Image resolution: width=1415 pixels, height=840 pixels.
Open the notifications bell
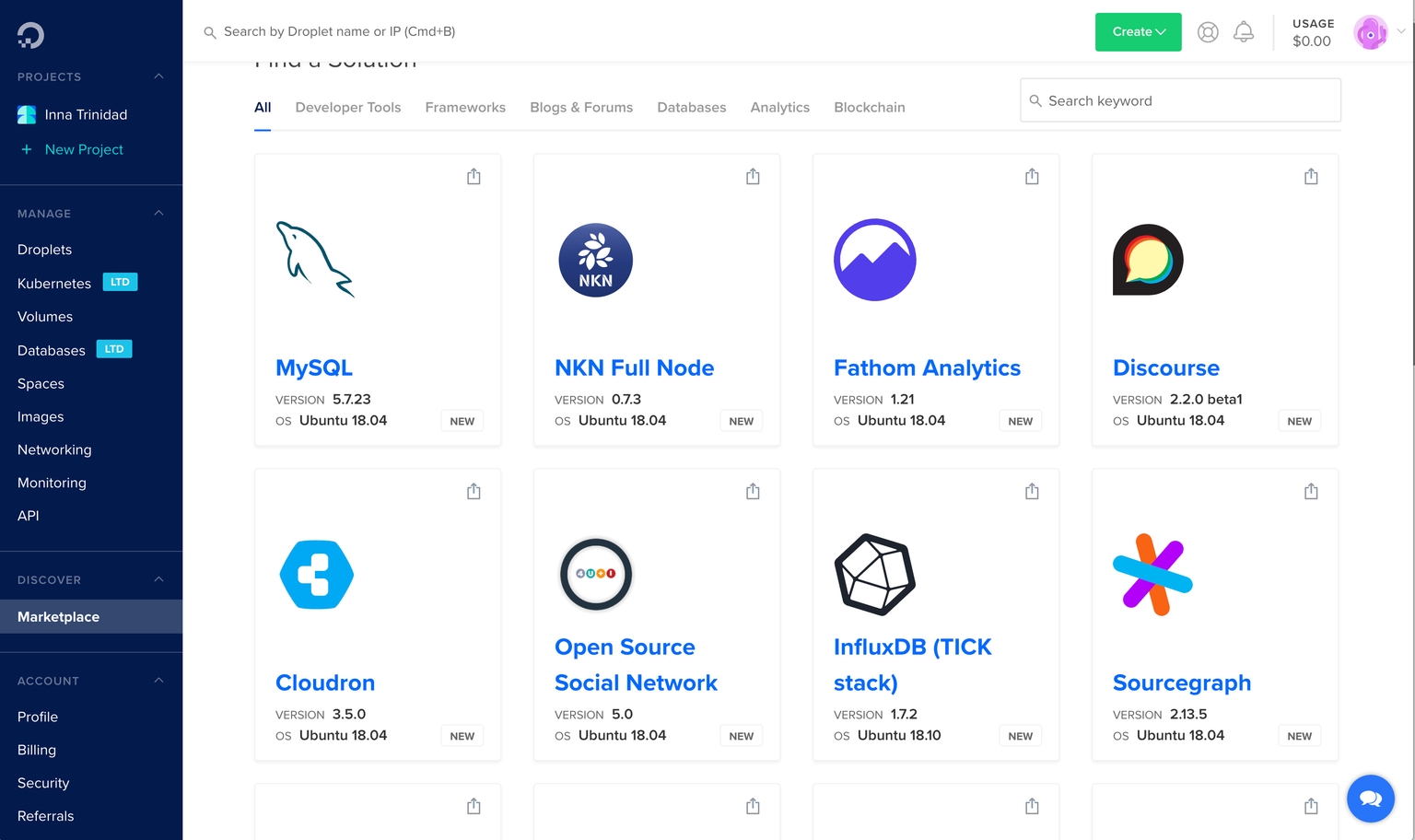click(x=1243, y=30)
